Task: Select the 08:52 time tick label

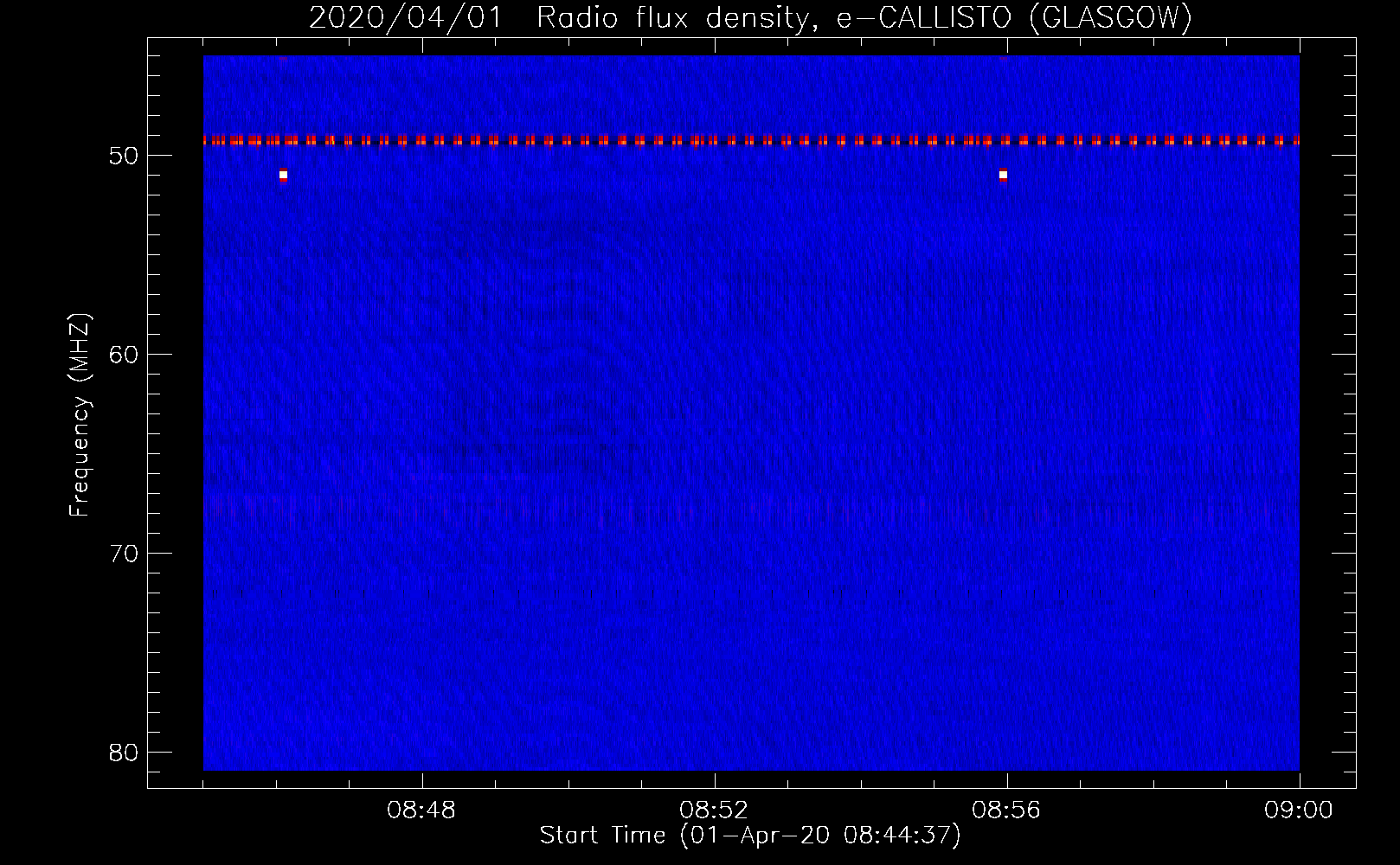Action: coord(714,811)
